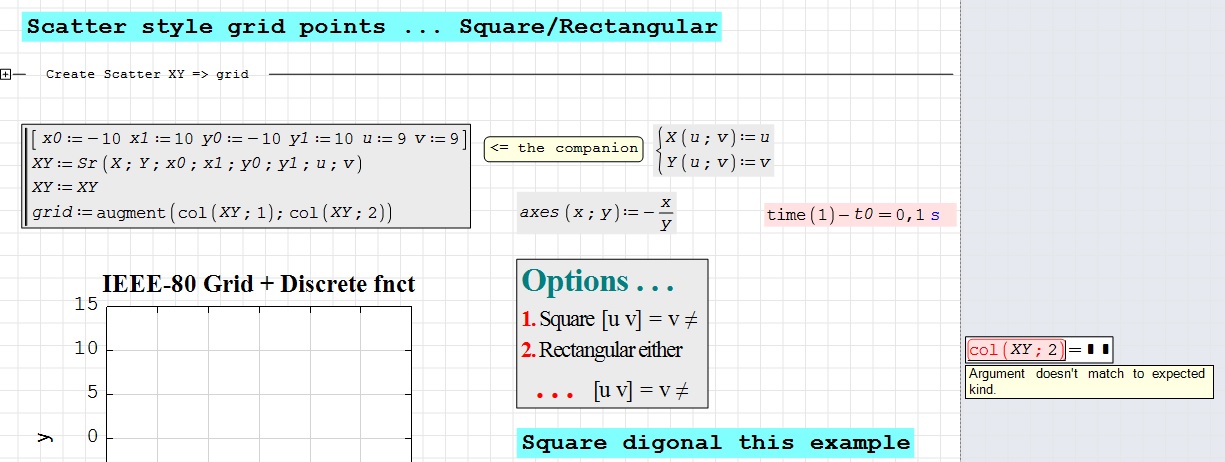Screen dimensions: 1225x462
Task: Click the red col(XY;2) error expression
Action: 1015,350
